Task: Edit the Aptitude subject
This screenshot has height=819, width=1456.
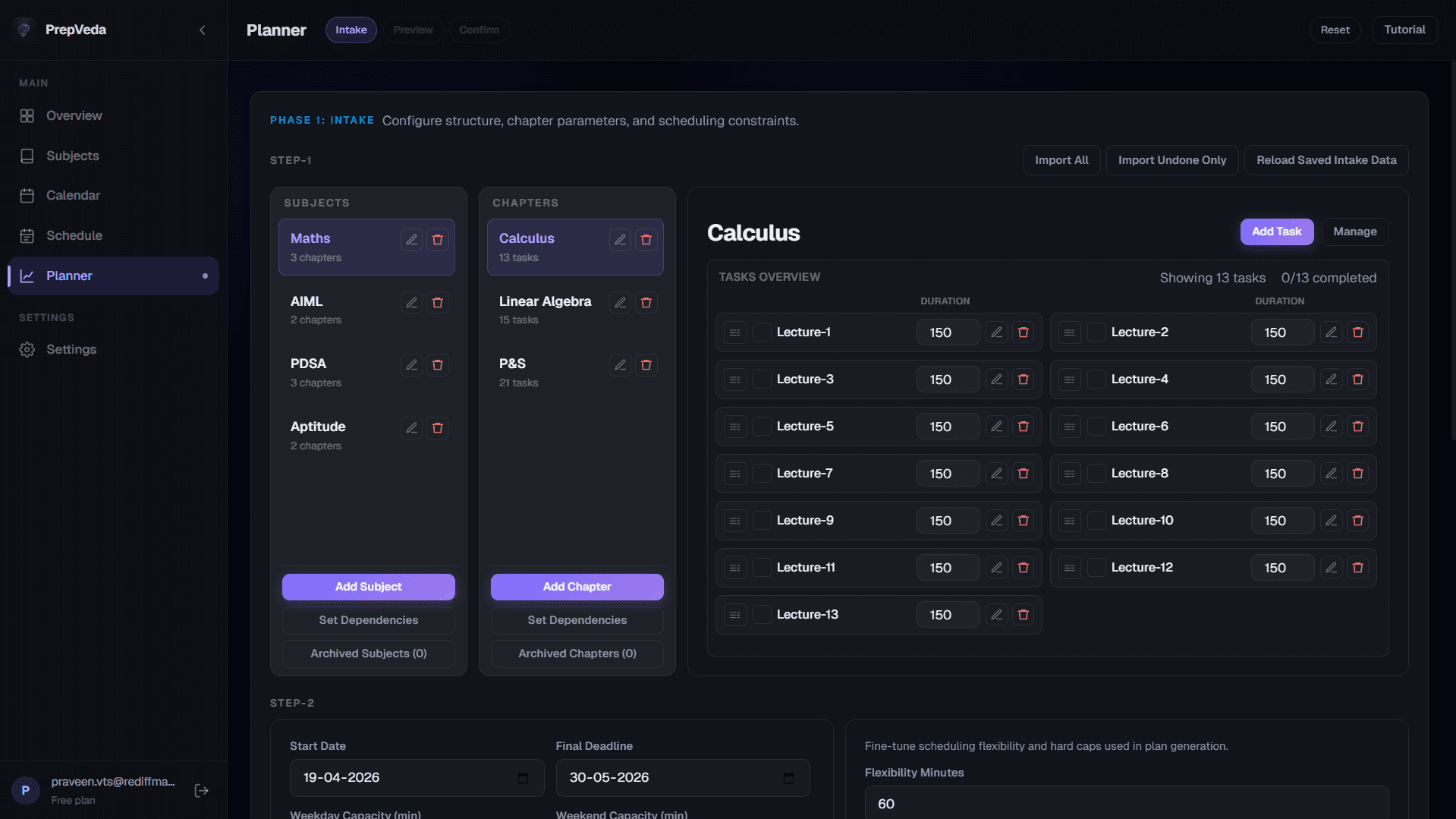Action: pyautogui.click(x=411, y=428)
